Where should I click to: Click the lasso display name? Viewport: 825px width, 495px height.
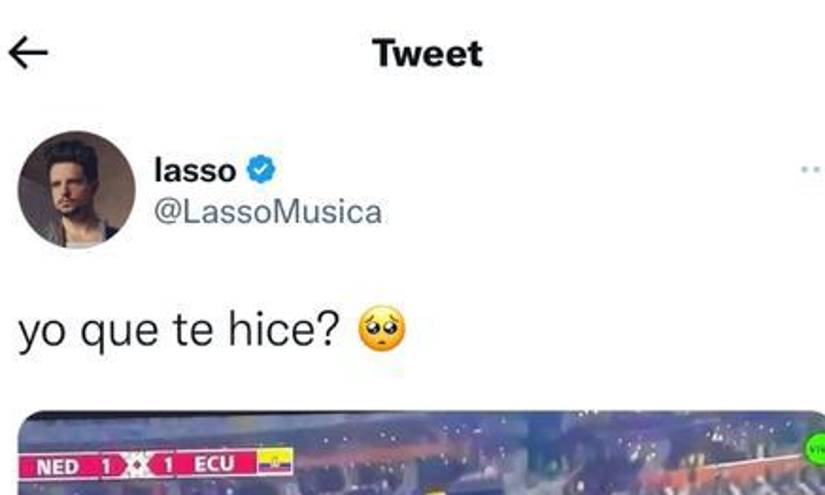(195, 170)
